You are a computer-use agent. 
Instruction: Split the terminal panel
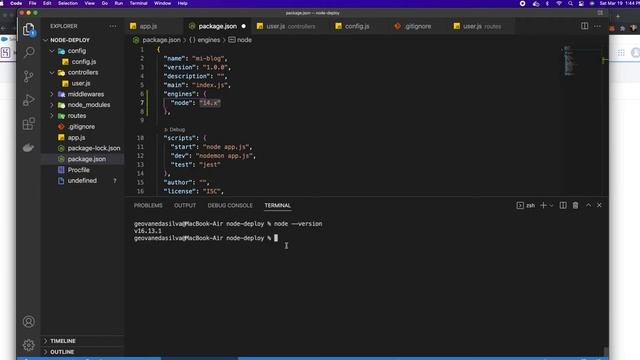tap(563, 205)
